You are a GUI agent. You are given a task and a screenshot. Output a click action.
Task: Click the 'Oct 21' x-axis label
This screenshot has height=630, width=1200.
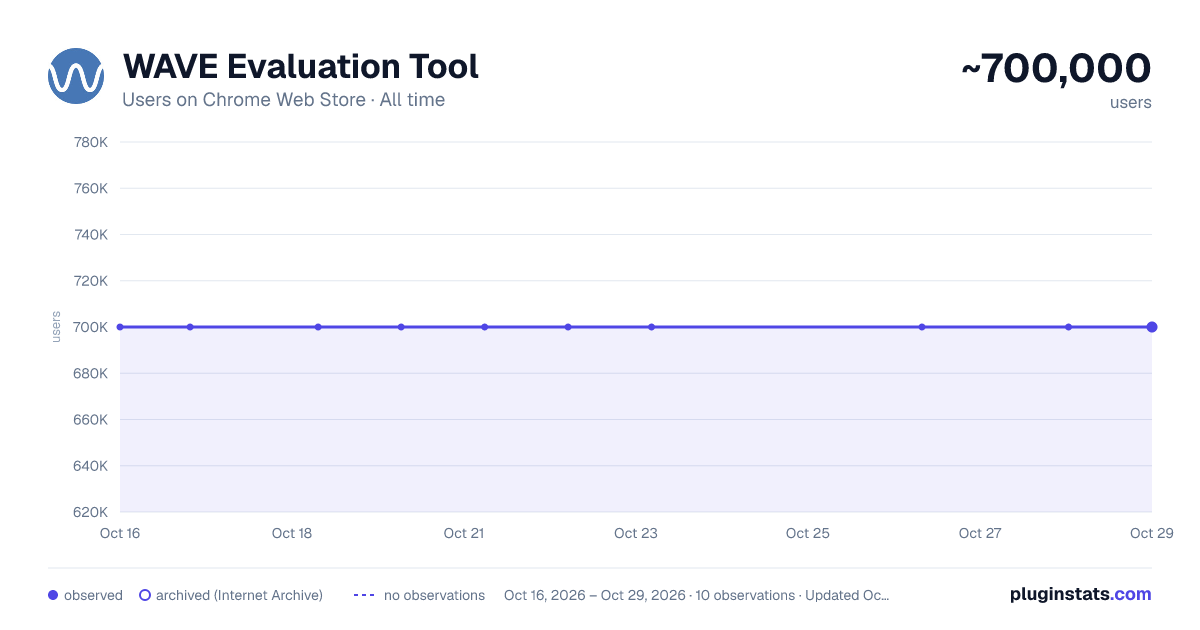(x=464, y=533)
